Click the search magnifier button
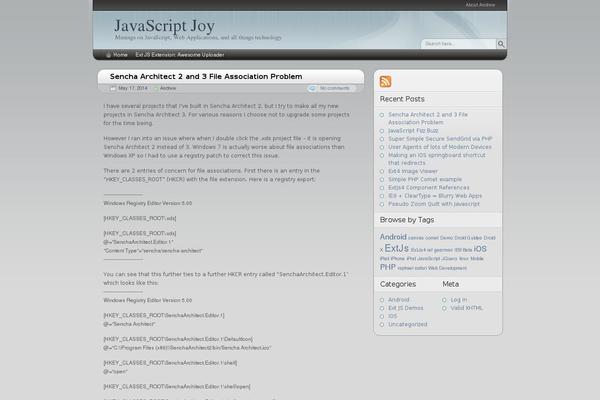This screenshot has height=400, width=600. 501,44
